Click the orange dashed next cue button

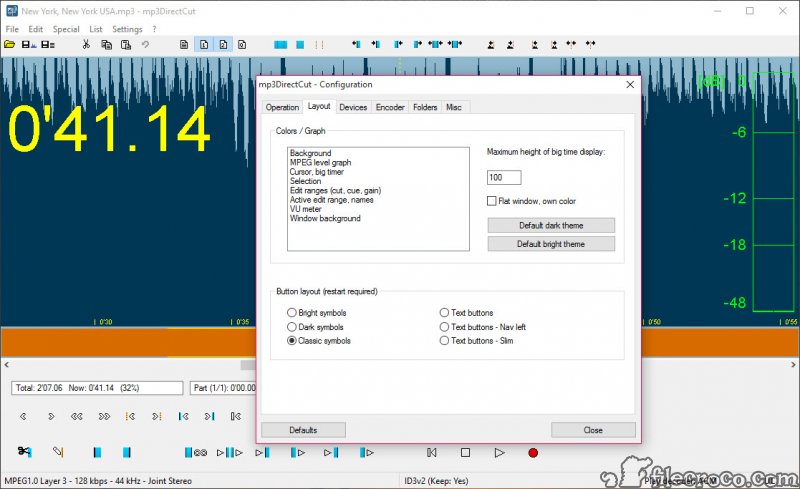157,417
